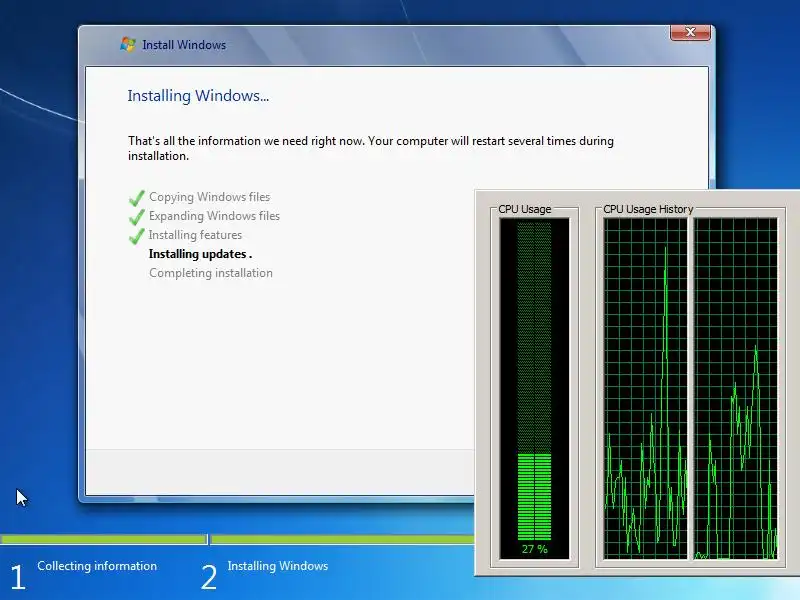Click the 27 % CPU usage value
This screenshot has height=600, width=800.
[x=534, y=549]
